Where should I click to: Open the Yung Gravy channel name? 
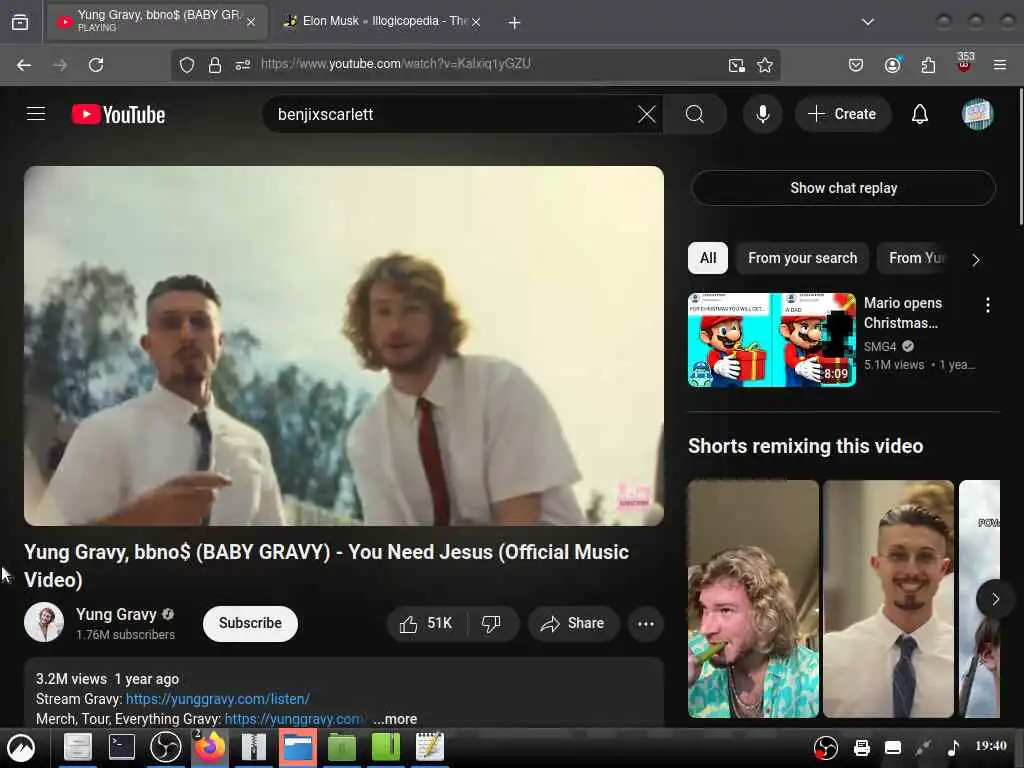tap(116, 615)
